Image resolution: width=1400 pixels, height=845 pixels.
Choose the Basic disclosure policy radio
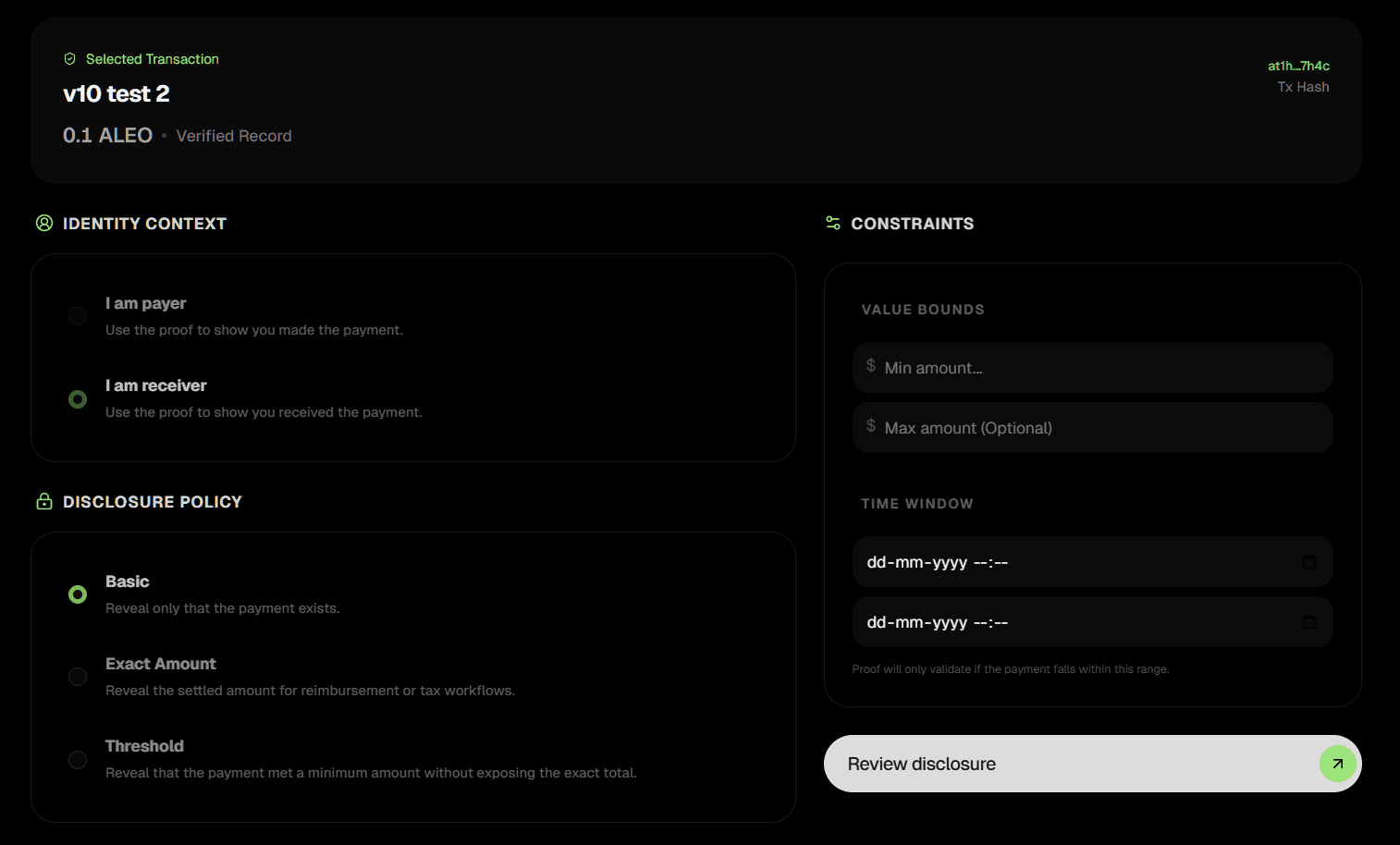pos(78,594)
